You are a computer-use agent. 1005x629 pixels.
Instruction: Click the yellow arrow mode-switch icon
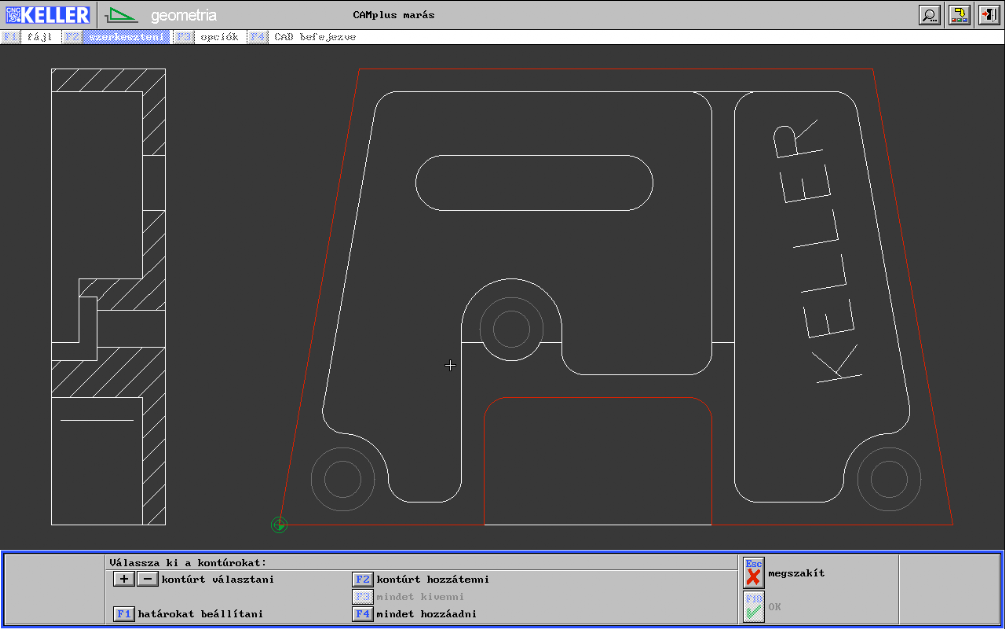point(959,15)
